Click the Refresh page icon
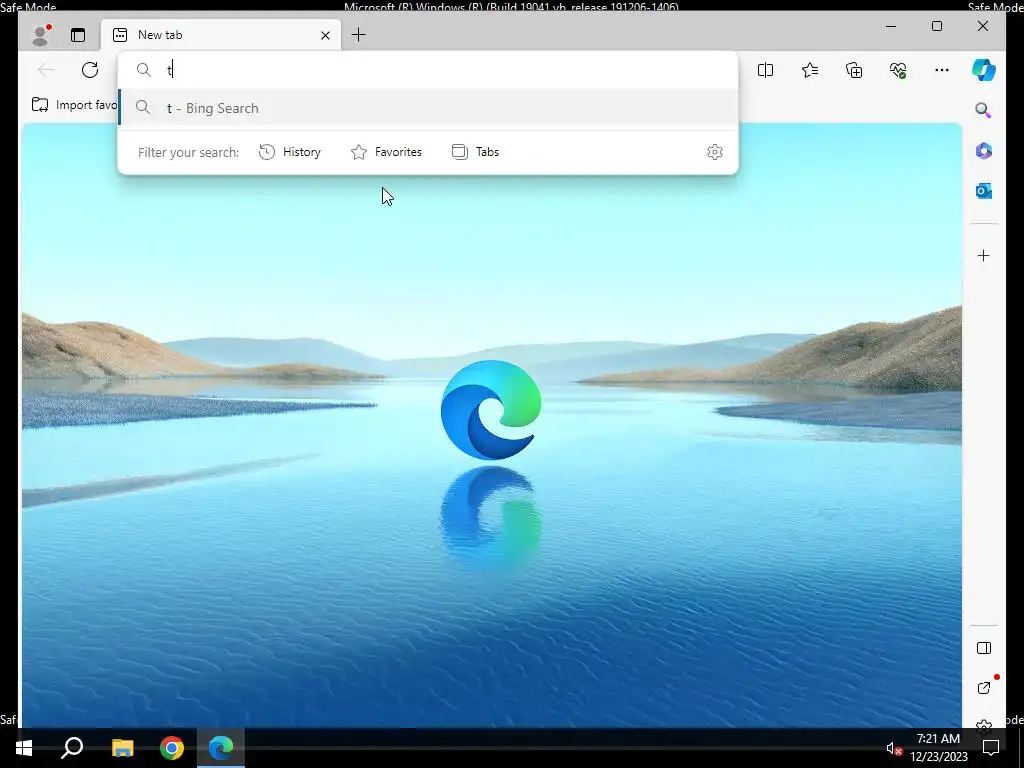The image size is (1024, 768). point(90,70)
